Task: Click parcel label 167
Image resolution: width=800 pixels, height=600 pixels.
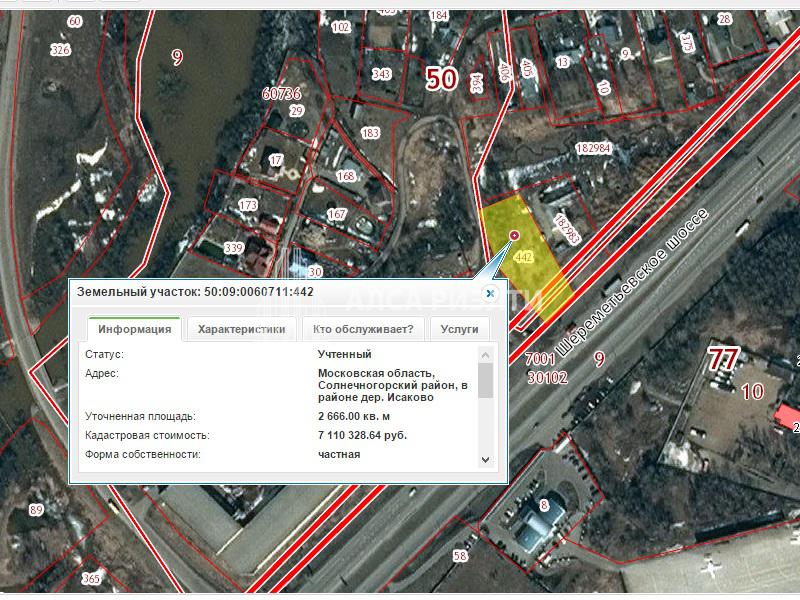Action: [x=337, y=214]
